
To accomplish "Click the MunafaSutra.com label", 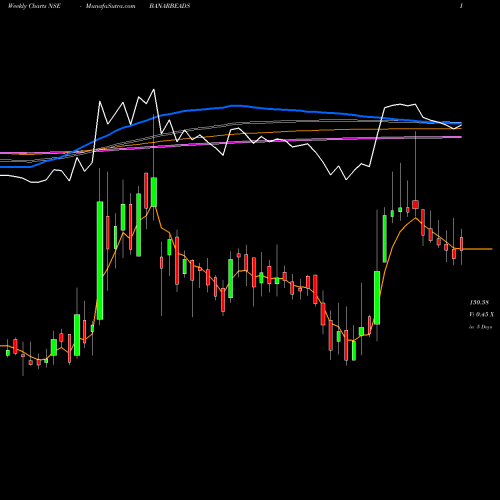I will [110, 6].
